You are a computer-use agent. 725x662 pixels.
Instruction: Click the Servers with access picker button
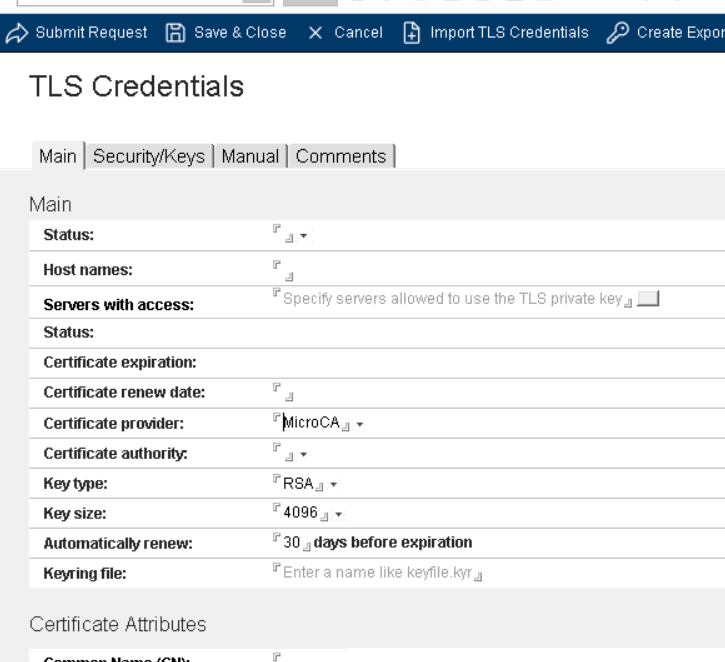coord(648,299)
